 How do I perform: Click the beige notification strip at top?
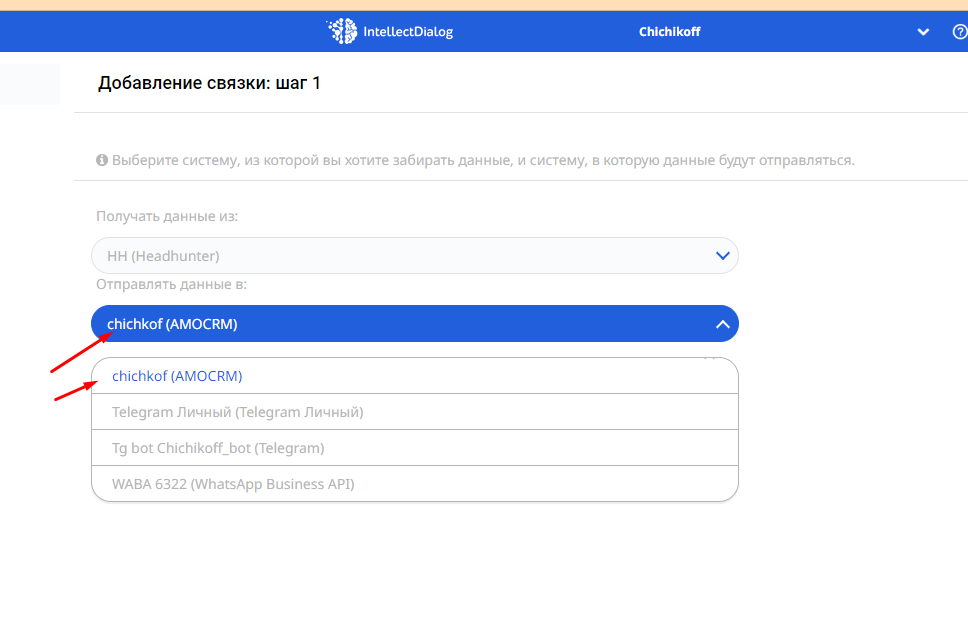click(484, 5)
